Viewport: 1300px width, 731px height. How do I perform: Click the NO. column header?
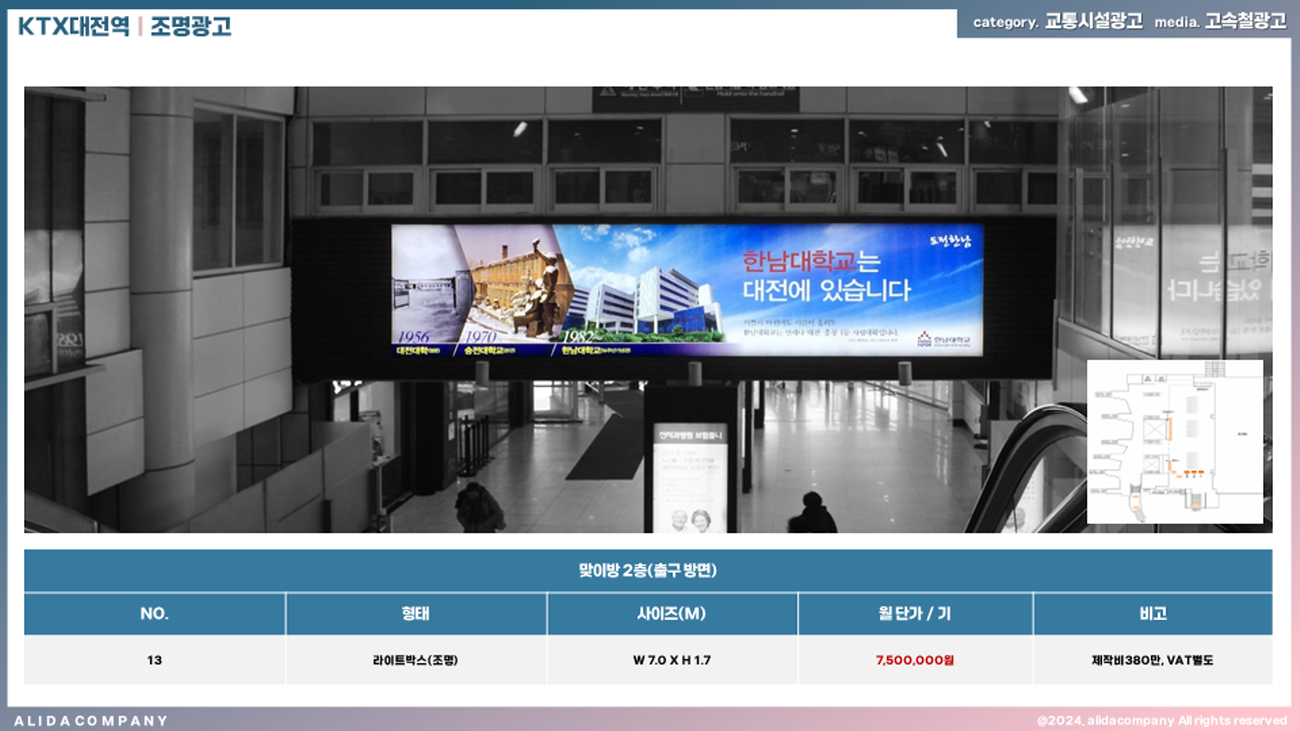click(154, 614)
